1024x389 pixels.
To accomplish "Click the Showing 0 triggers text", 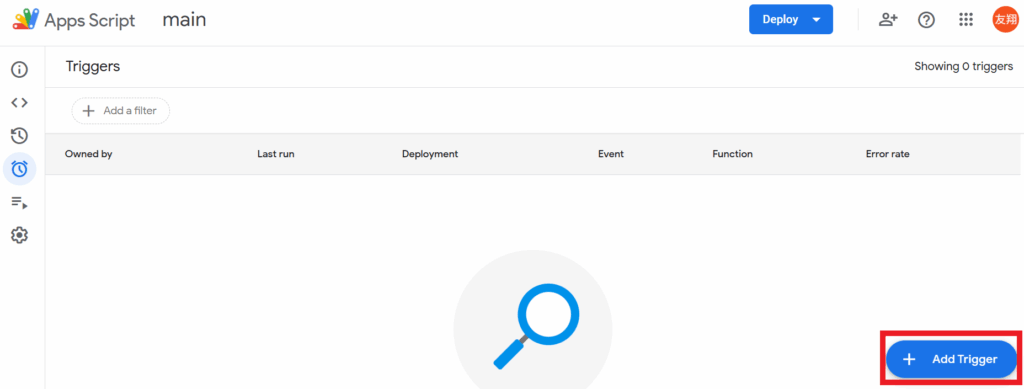I will (x=964, y=66).
